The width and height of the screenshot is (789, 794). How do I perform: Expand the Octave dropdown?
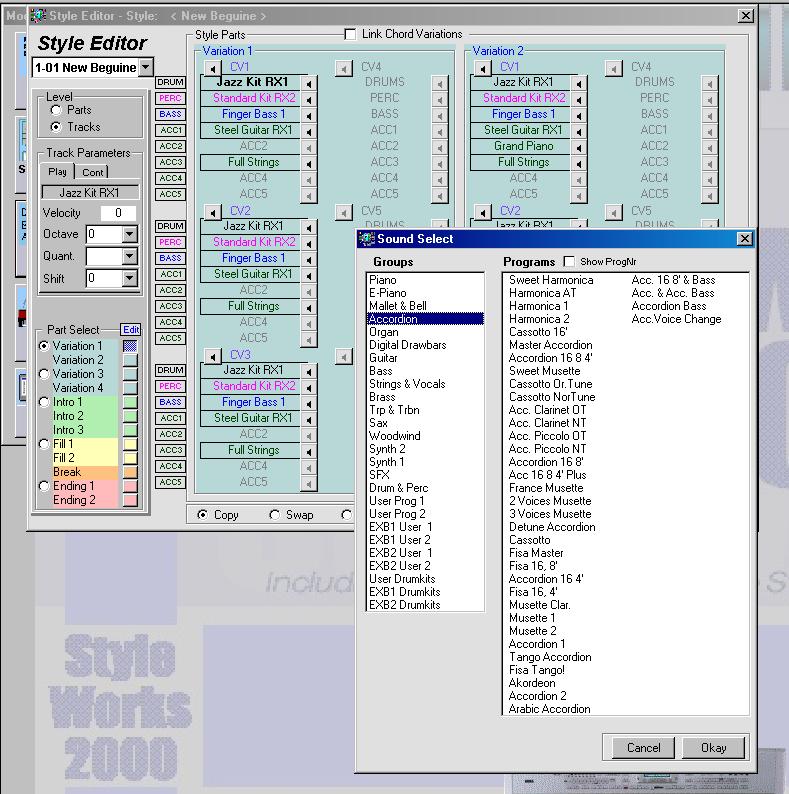128,235
